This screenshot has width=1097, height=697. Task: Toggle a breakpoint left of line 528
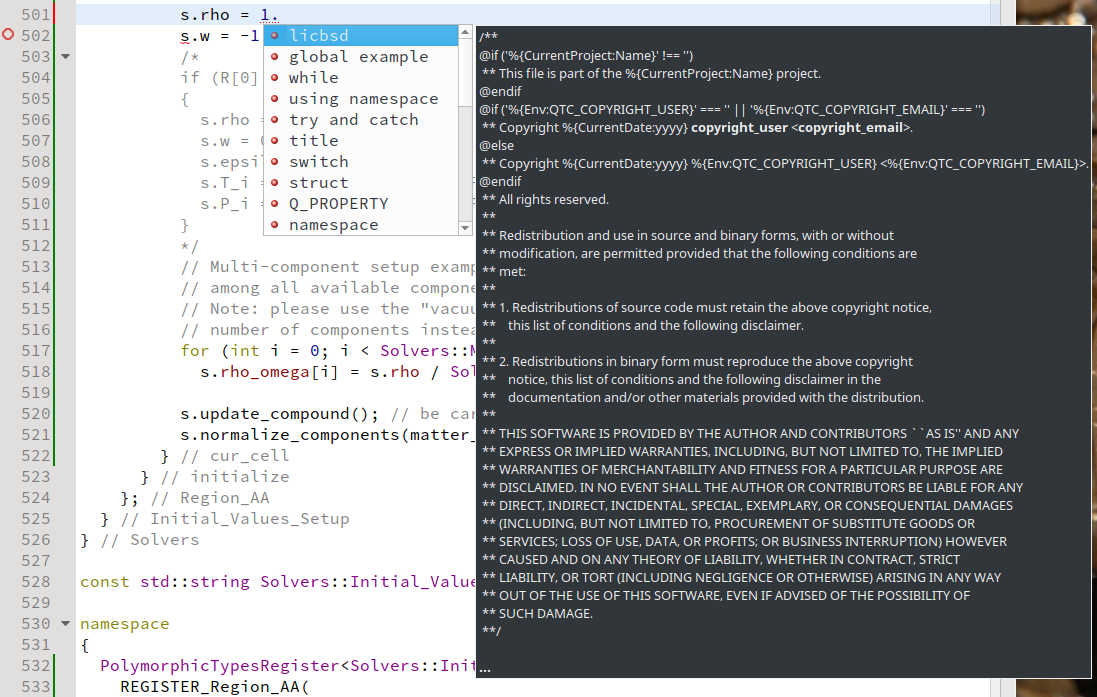tap(9, 582)
